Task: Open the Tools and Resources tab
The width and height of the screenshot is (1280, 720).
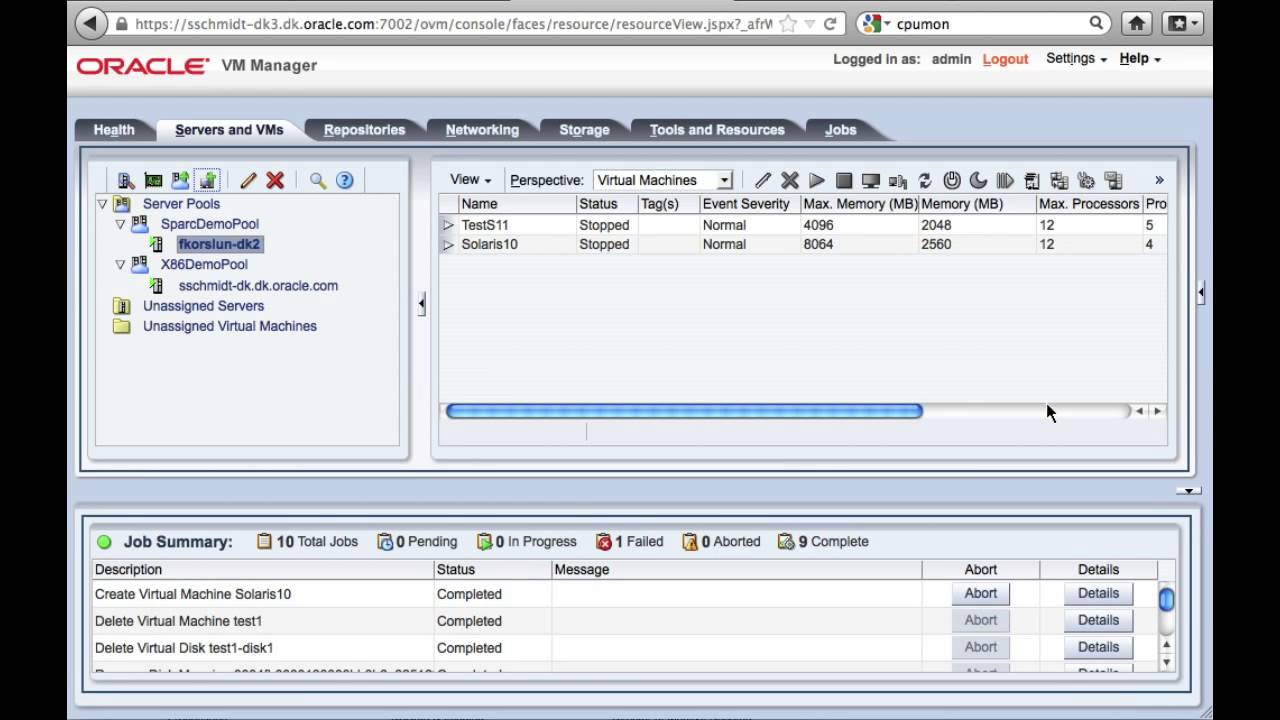Action: 717,130
